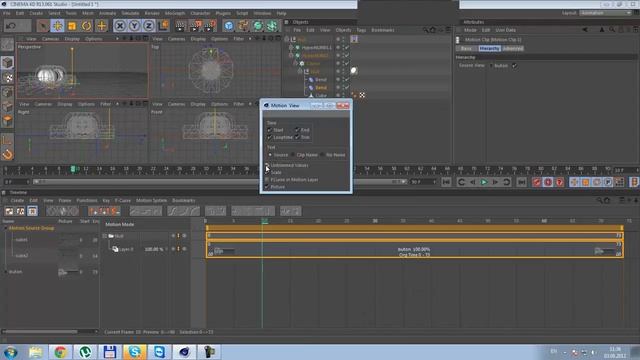The height and width of the screenshot is (360, 640).
Task: Expand the button motion source entry
Action: pyautogui.click(x=6, y=271)
